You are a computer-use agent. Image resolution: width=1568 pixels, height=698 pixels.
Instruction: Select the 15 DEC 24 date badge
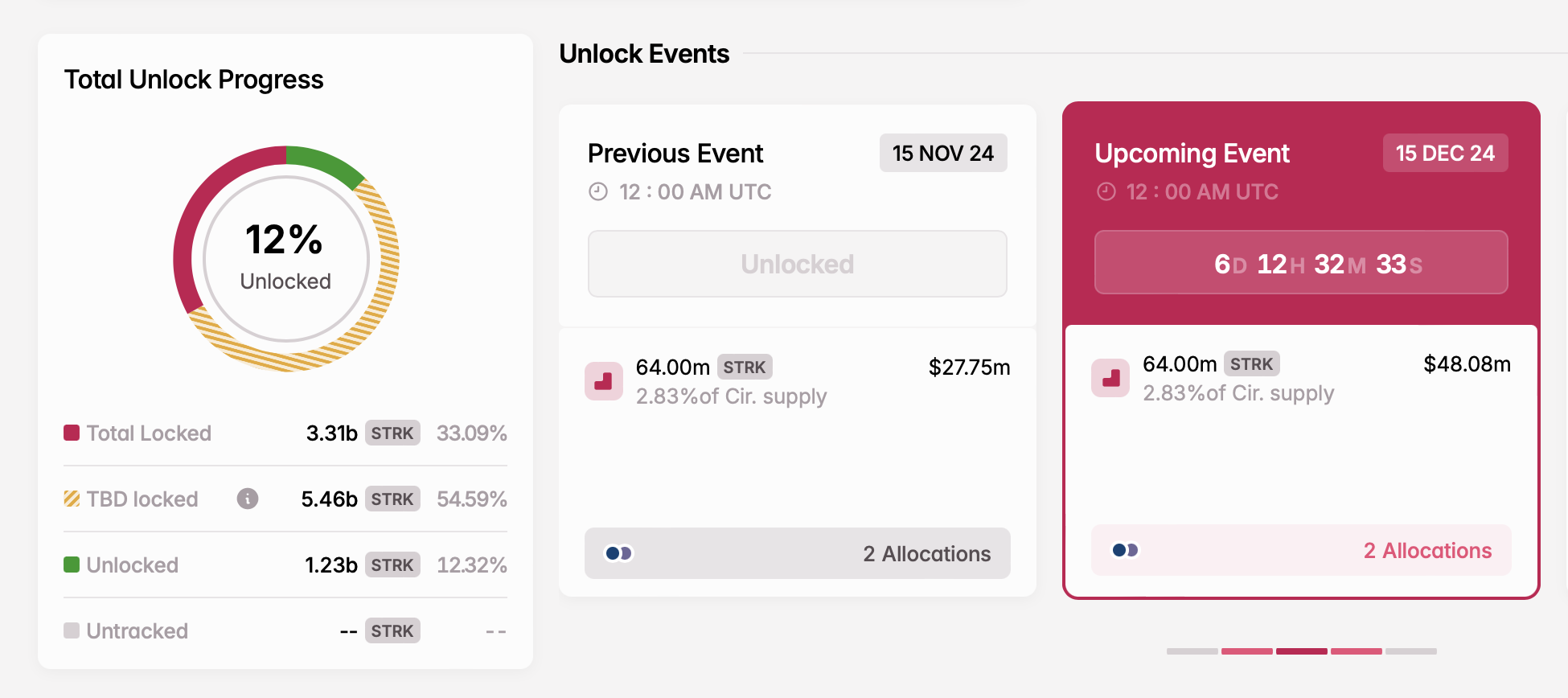[1445, 153]
